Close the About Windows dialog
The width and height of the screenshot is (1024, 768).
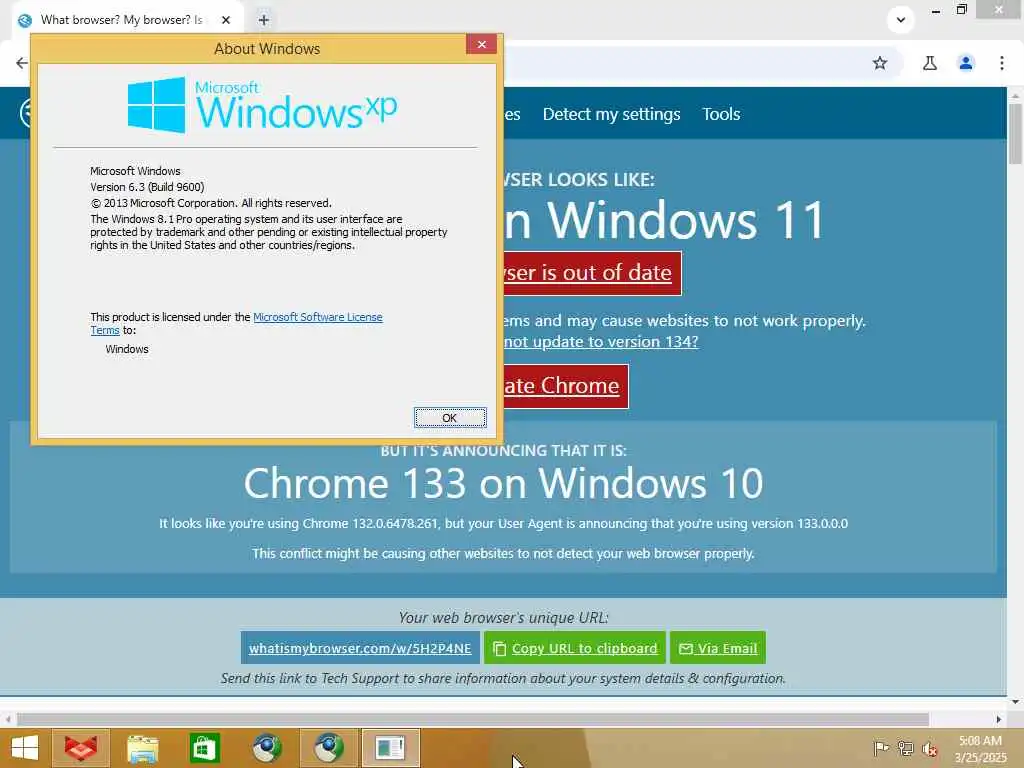(x=481, y=44)
